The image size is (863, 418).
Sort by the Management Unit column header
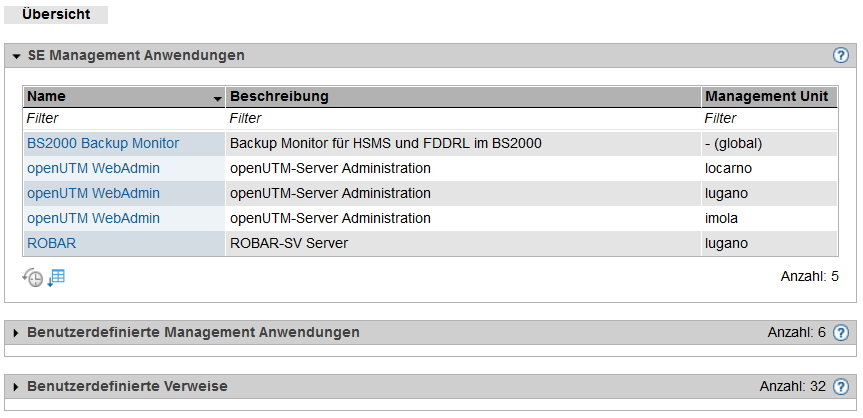pyautogui.click(x=767, y=96)
